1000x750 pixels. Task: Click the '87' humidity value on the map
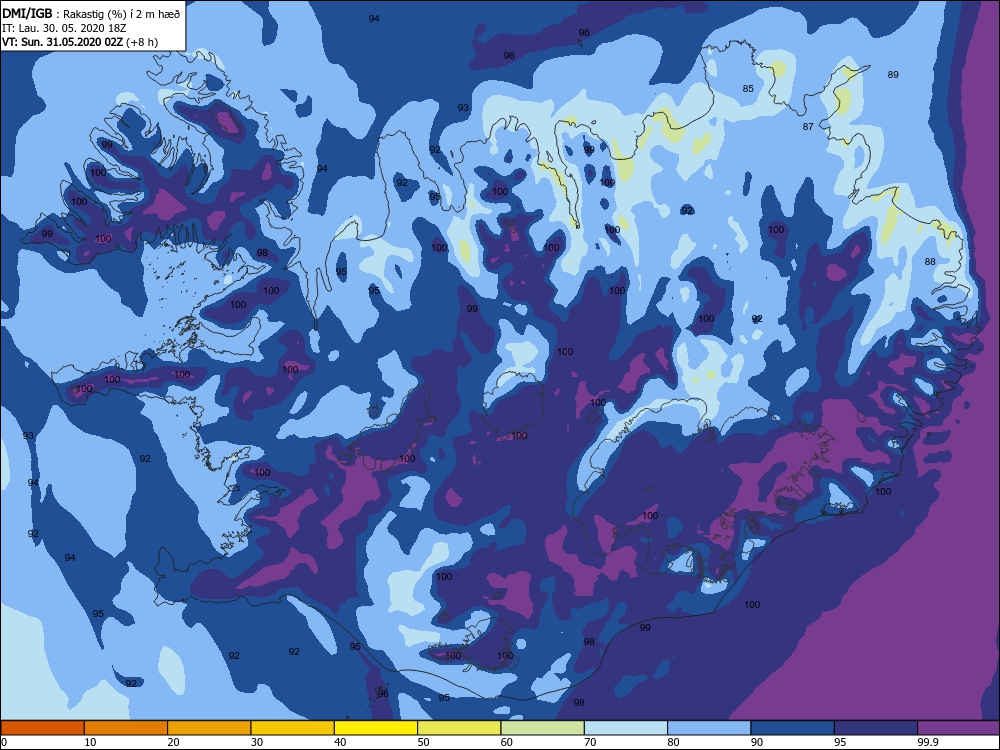(808, 127)
